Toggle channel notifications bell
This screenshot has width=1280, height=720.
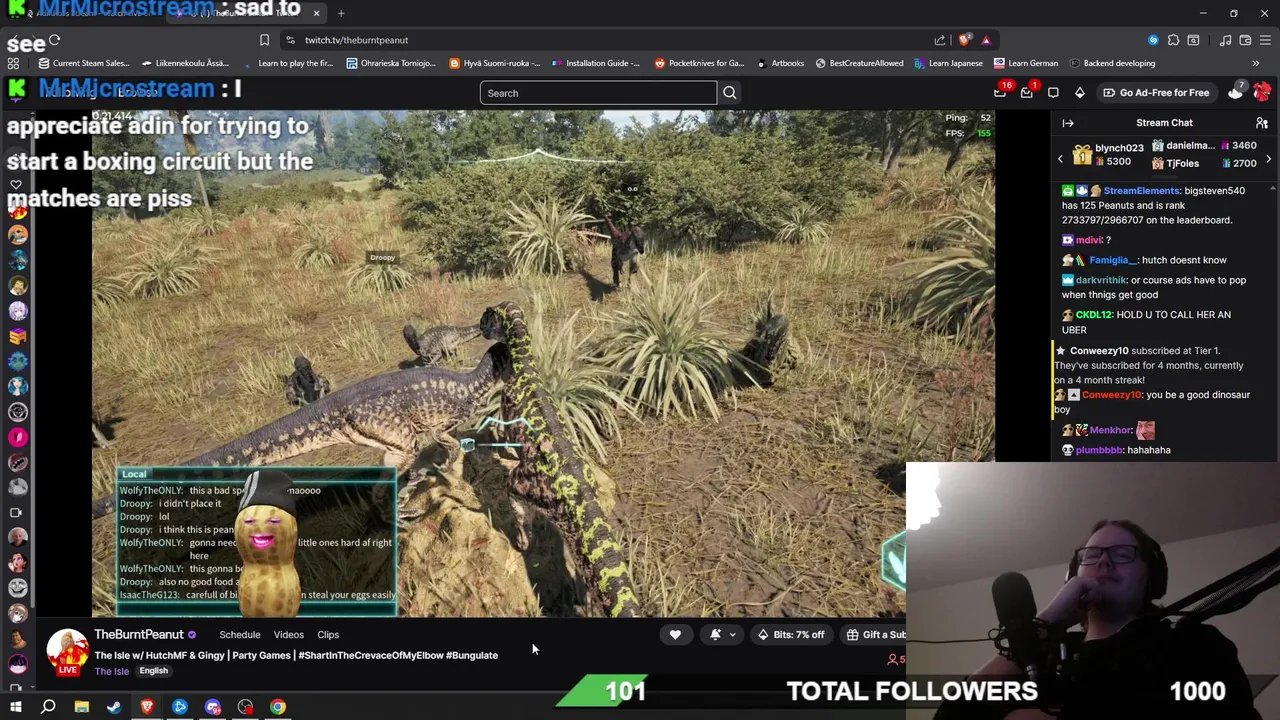715,634
